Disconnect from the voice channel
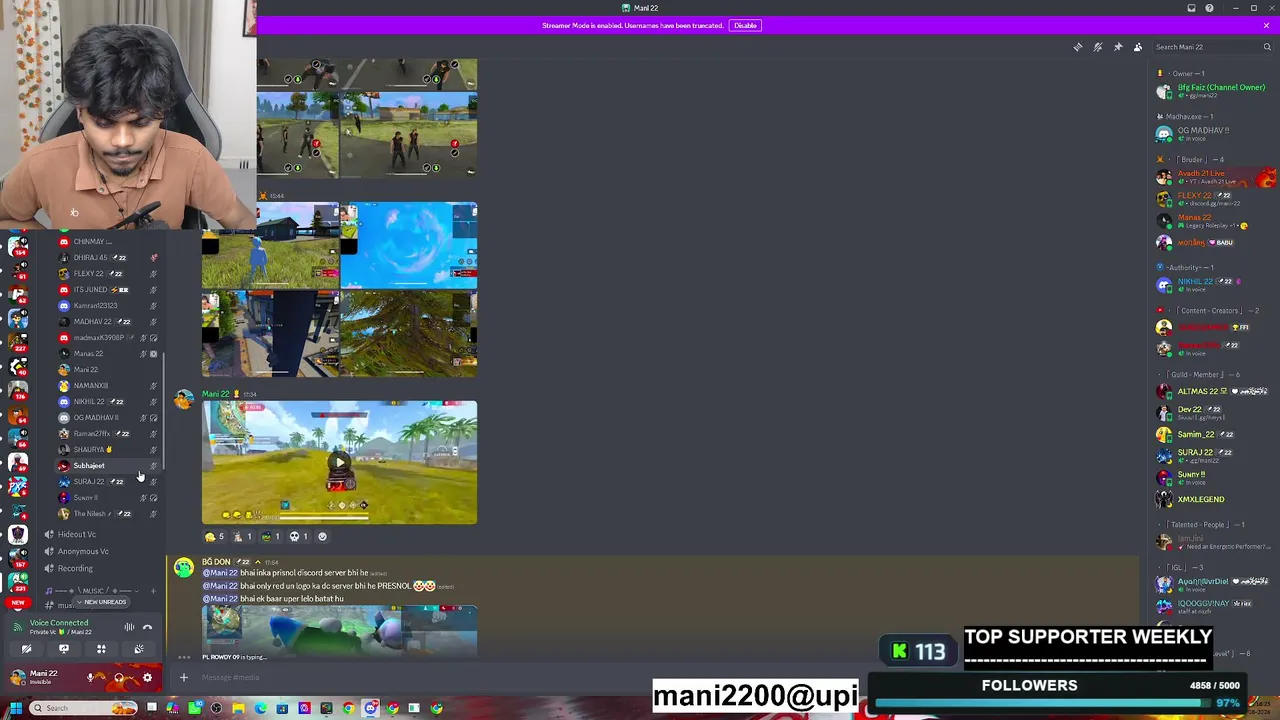The width and height of the screenshot is (1280, 720). (147, 627)
